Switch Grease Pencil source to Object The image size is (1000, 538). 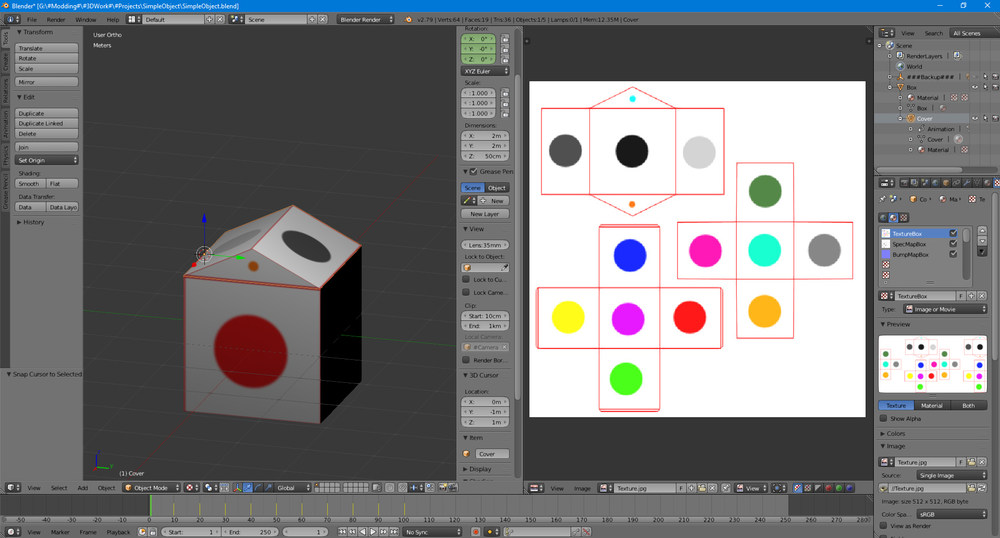497,188
